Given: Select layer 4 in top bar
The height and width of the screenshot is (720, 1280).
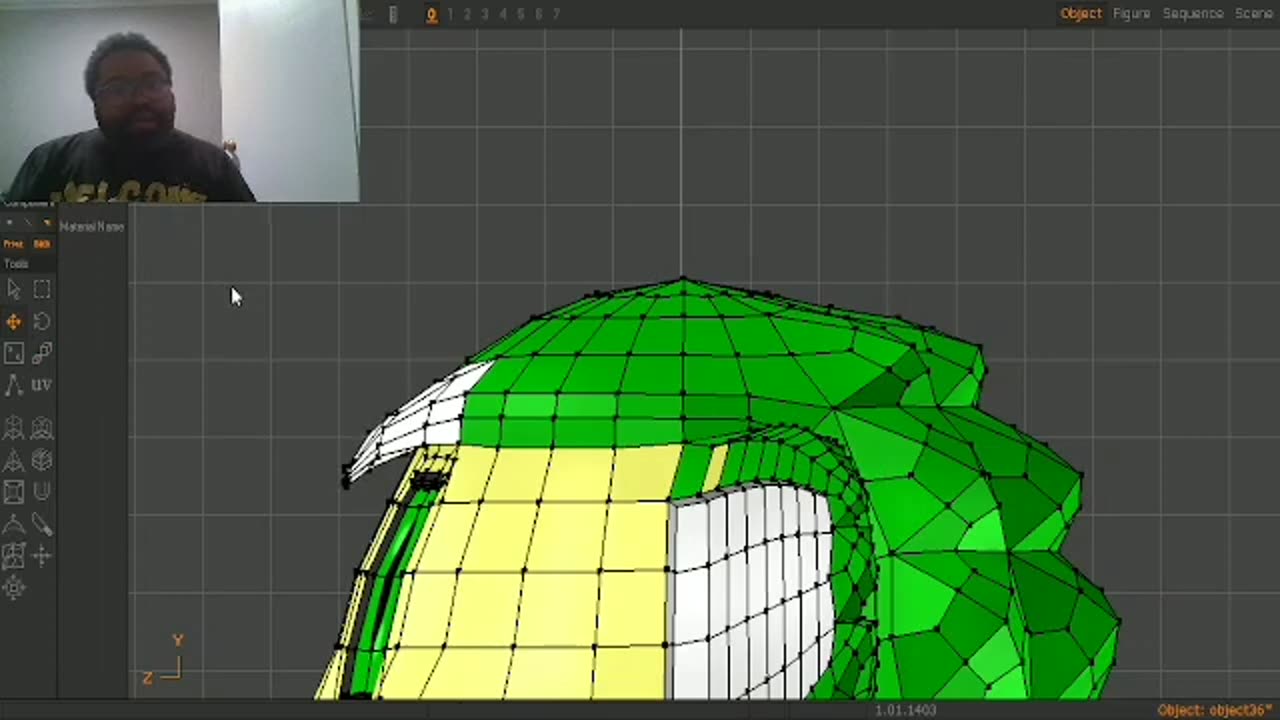Looking at the screenshot, I should point(503,14).
